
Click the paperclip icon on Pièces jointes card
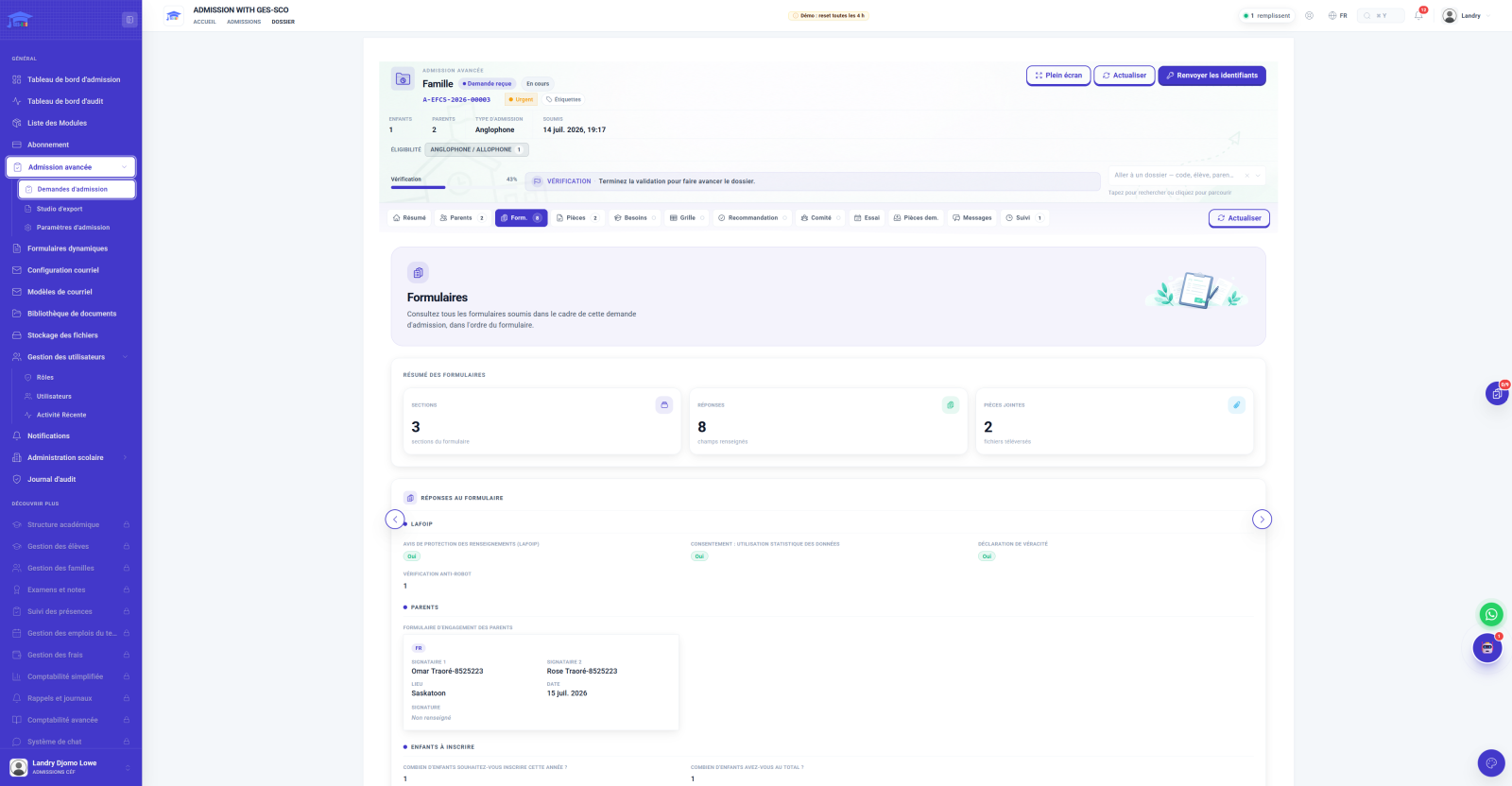click(x=1236, y=405)
